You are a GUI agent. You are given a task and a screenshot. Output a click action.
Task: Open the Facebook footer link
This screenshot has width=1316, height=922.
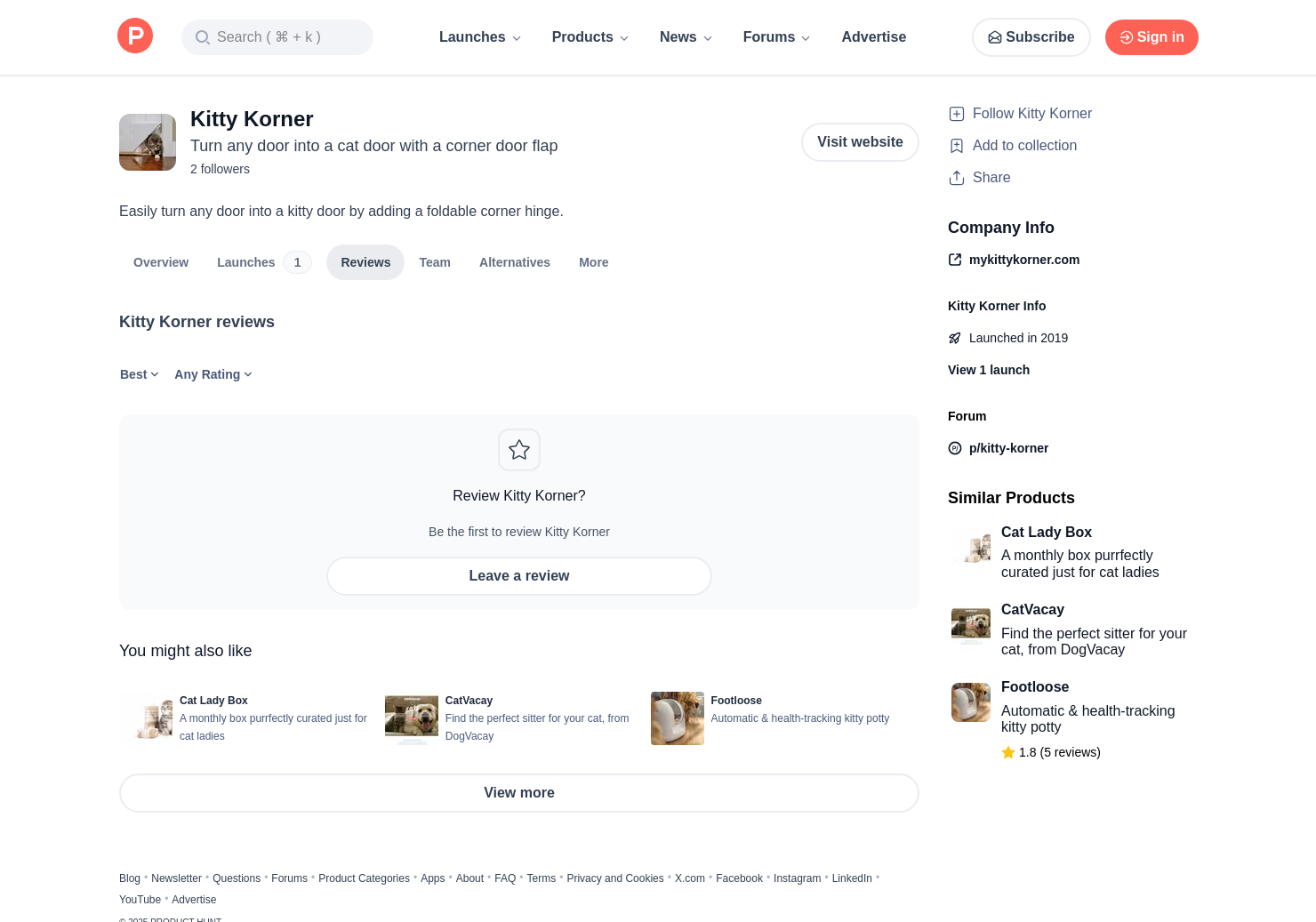point(739,878)
